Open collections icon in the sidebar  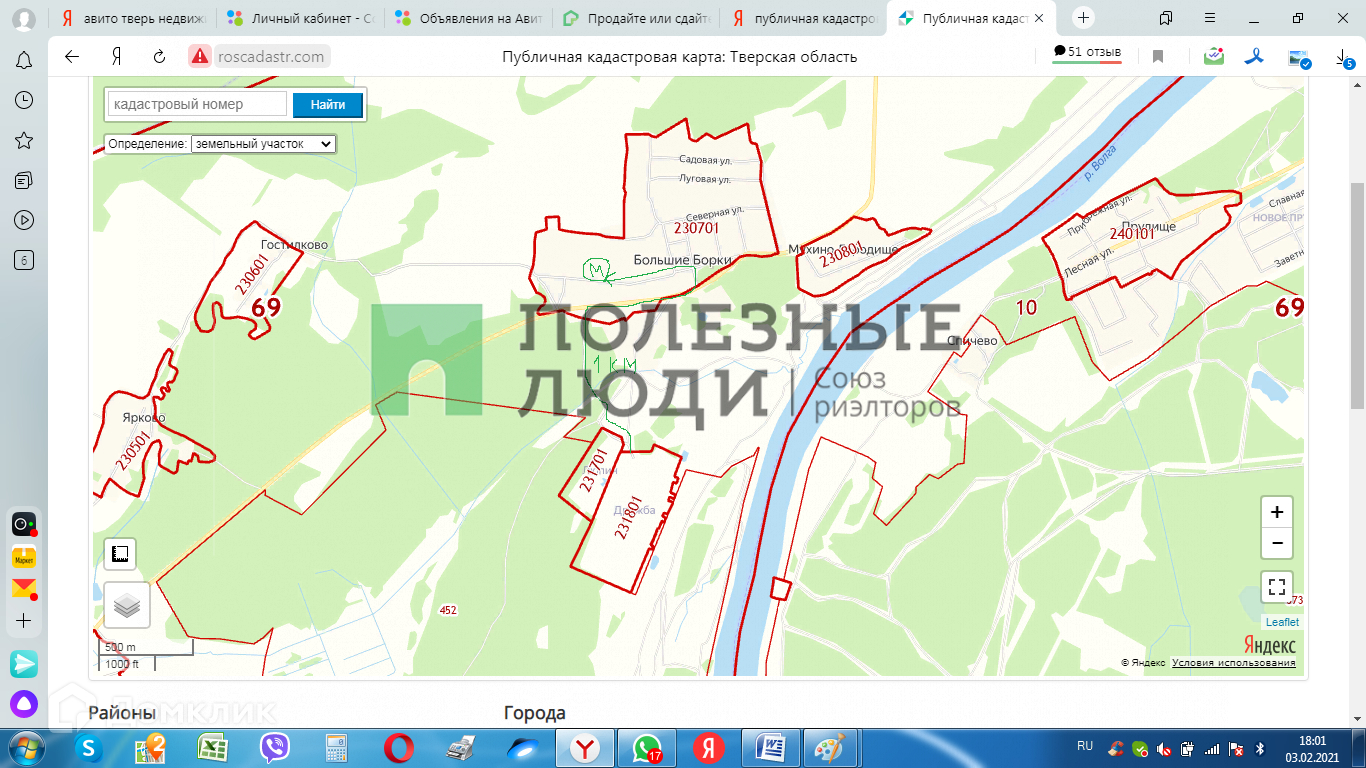click(x=24, y=180)
